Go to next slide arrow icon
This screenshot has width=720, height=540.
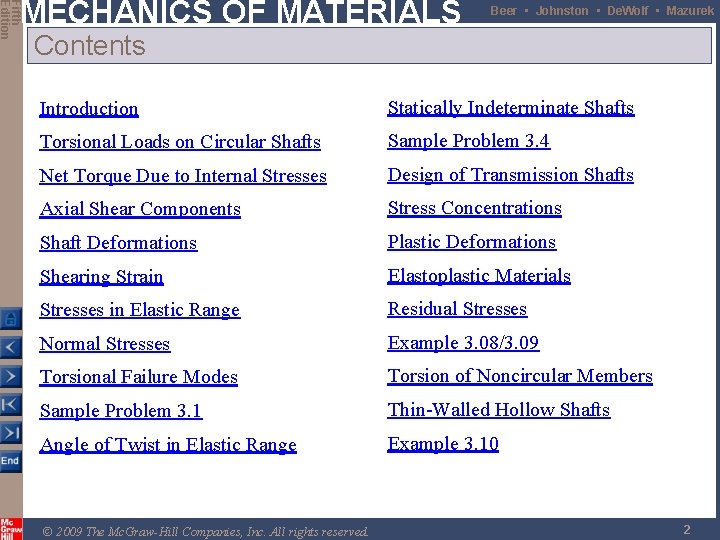click(11, 377)
